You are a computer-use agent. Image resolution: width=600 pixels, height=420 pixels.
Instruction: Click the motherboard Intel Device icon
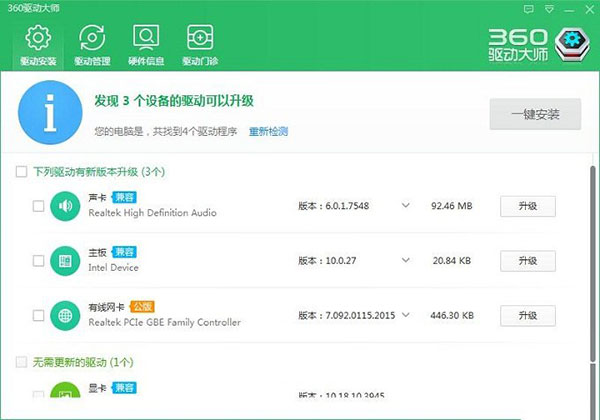point(65,261)
